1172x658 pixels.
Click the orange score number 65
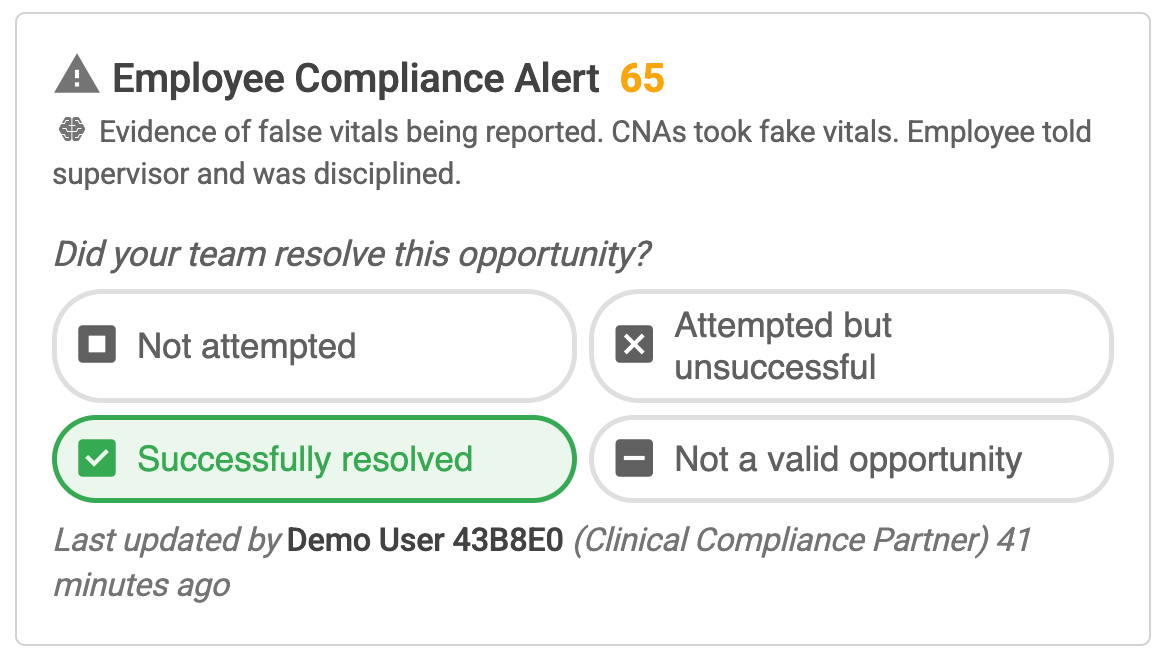coord(642,77)
